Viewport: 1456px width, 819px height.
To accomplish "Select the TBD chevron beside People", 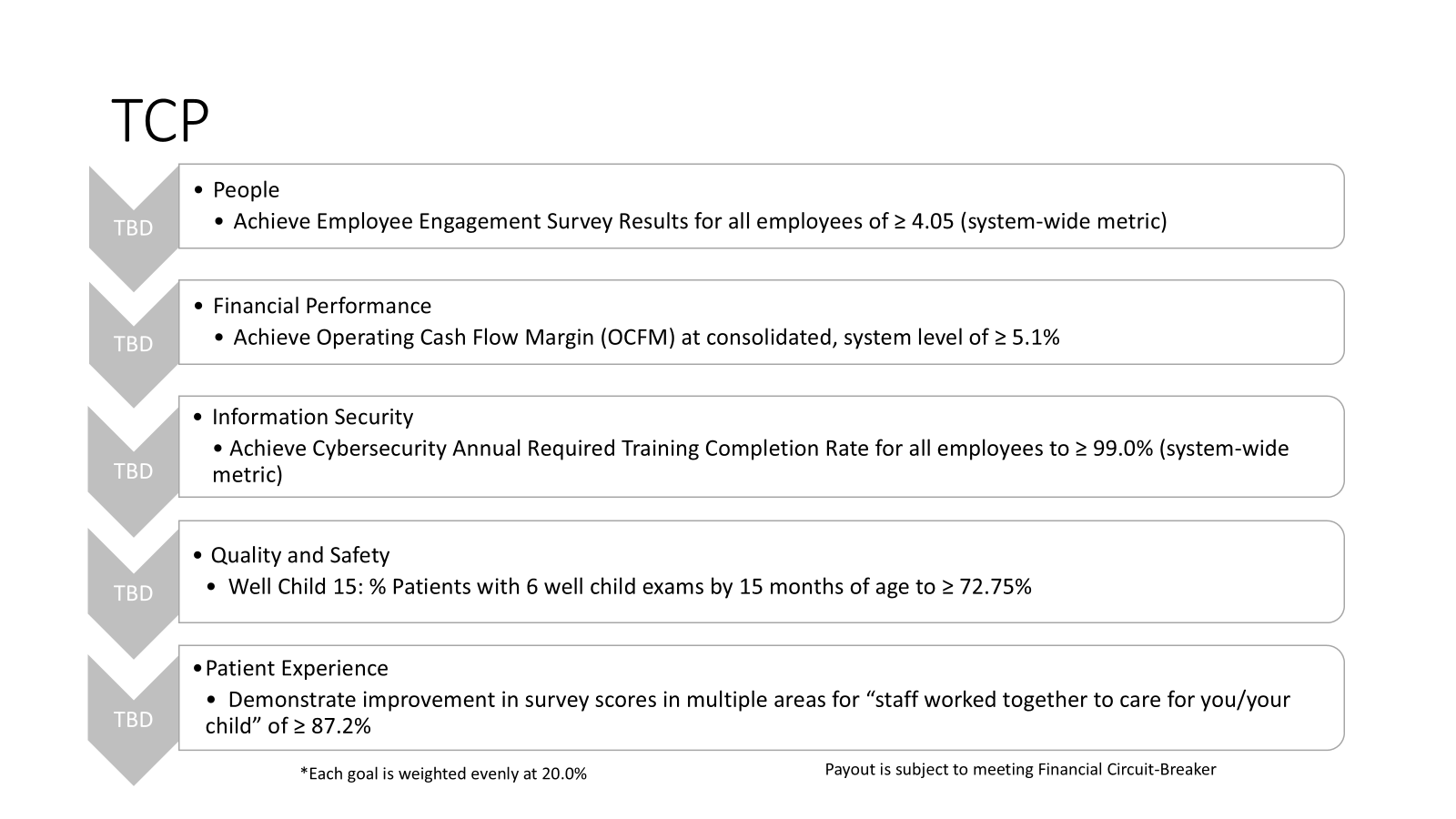I will [134, 228].
